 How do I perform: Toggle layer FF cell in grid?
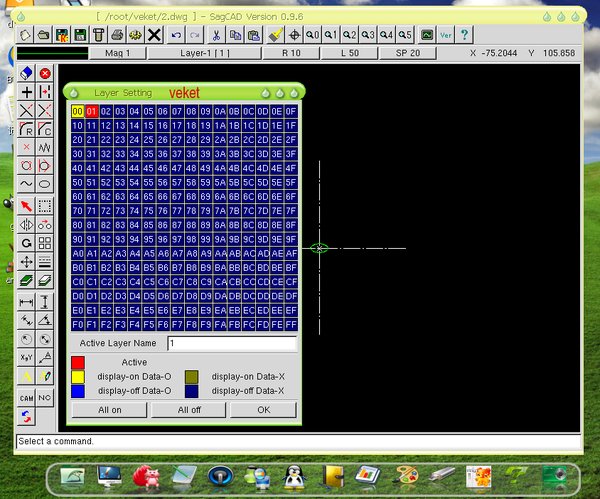[x=291, y=325]
